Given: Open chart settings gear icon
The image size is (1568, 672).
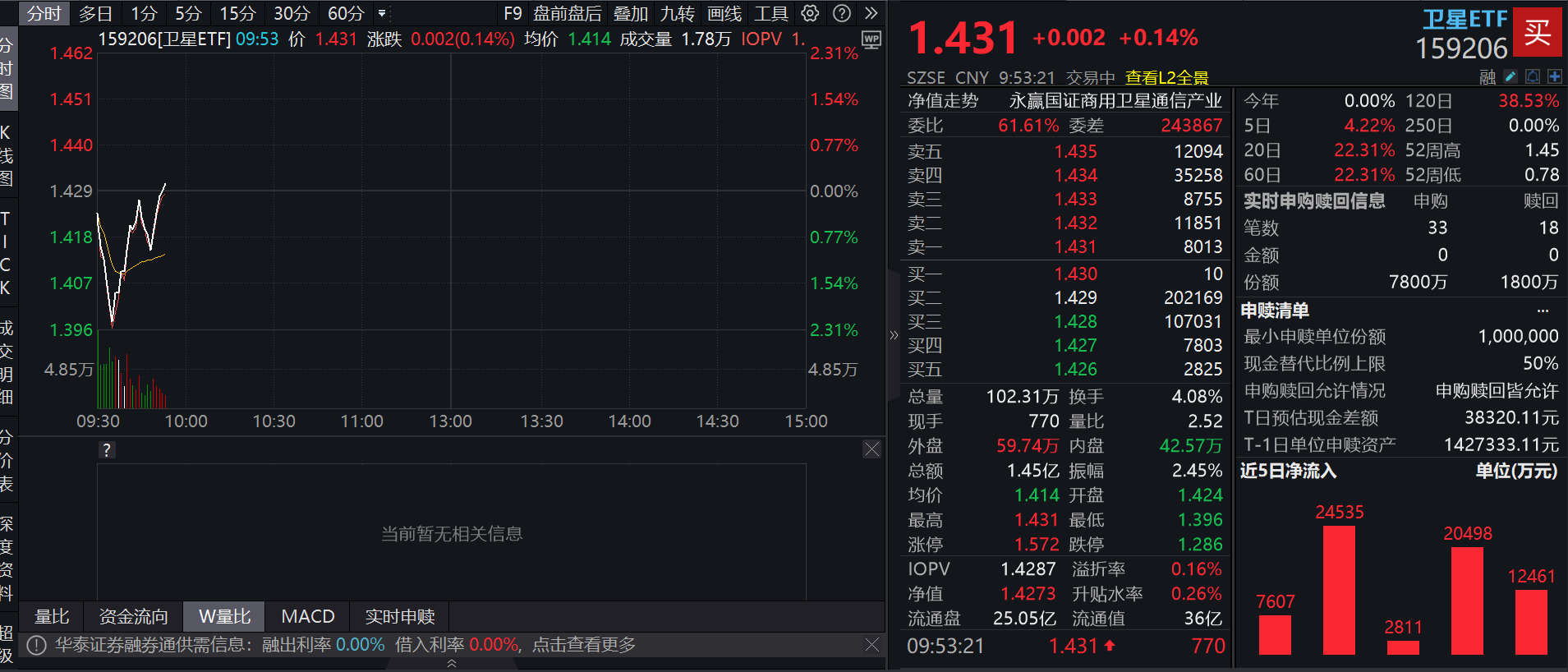Looking at the screenshot, I should (x=810, y=13).
